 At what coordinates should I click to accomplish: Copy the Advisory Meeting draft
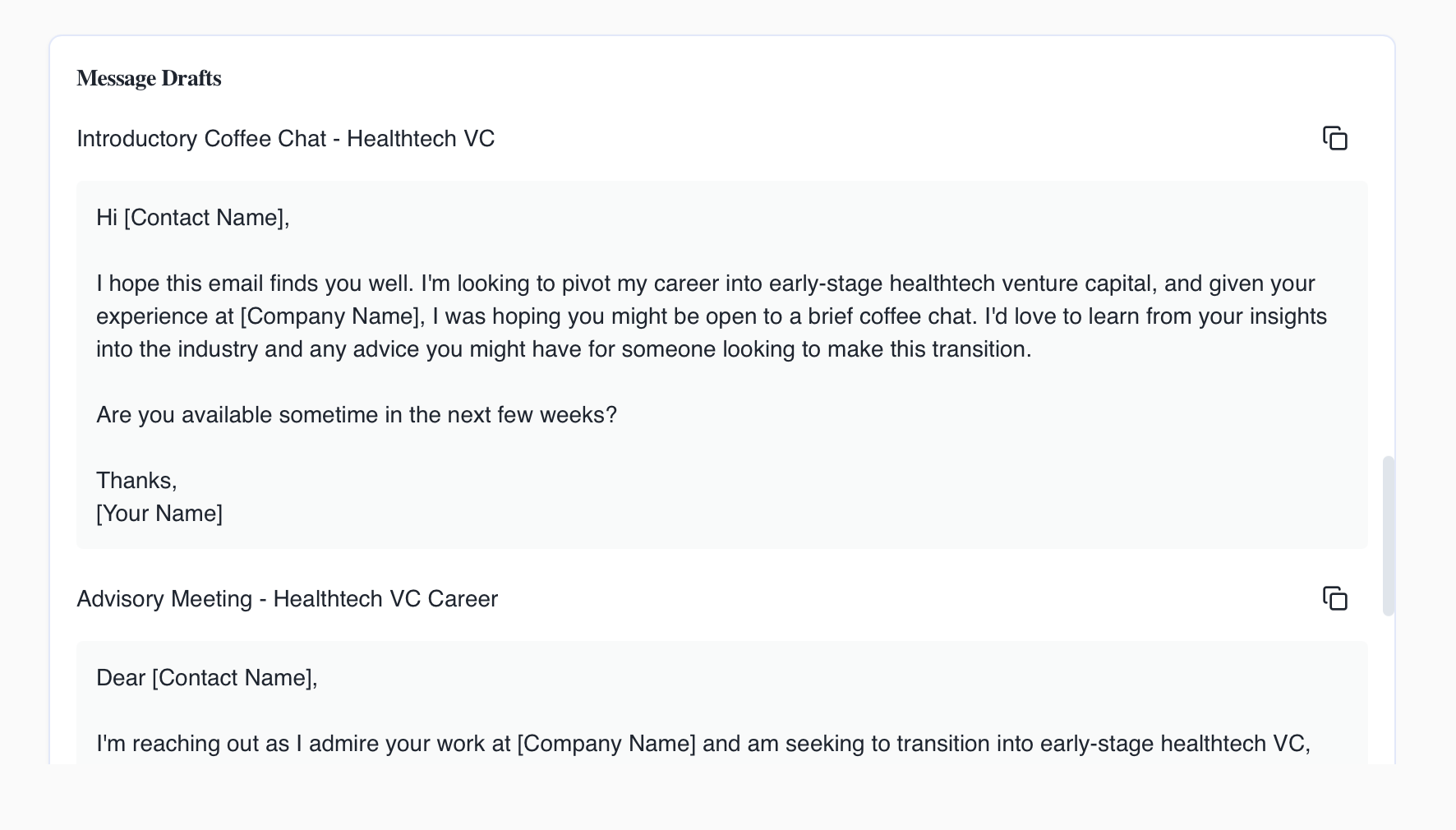(1335, 598)
